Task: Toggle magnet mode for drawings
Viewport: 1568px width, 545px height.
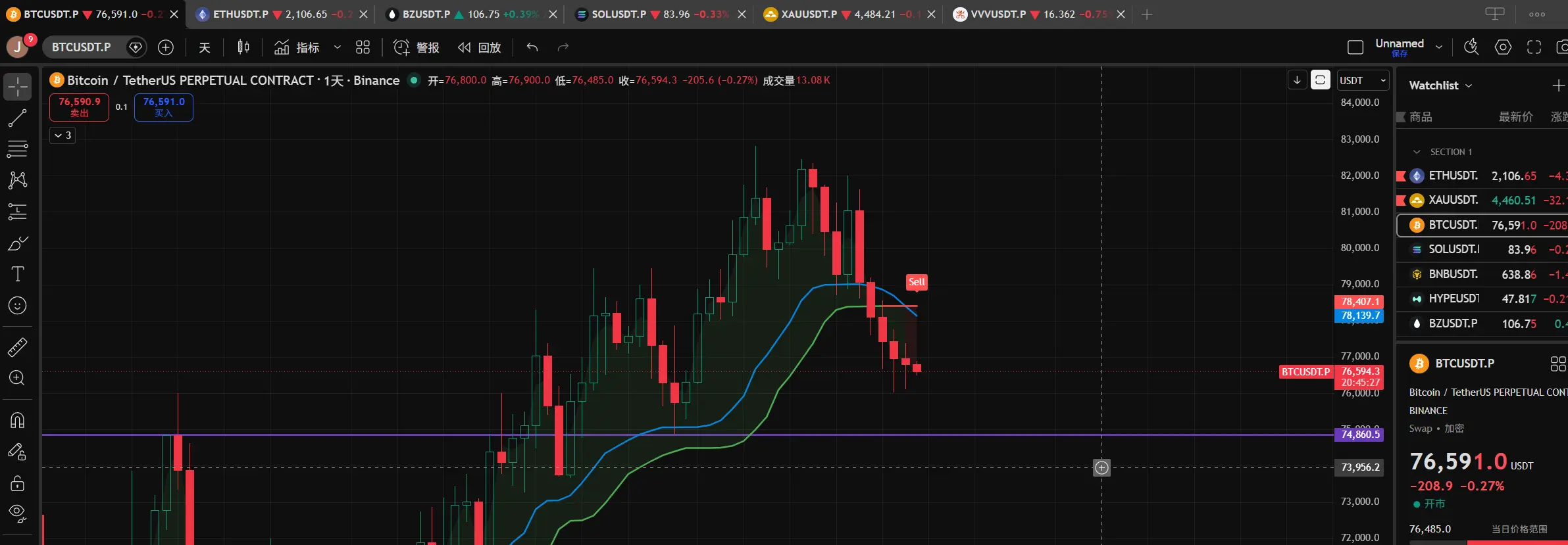Action: click(18, 420)
